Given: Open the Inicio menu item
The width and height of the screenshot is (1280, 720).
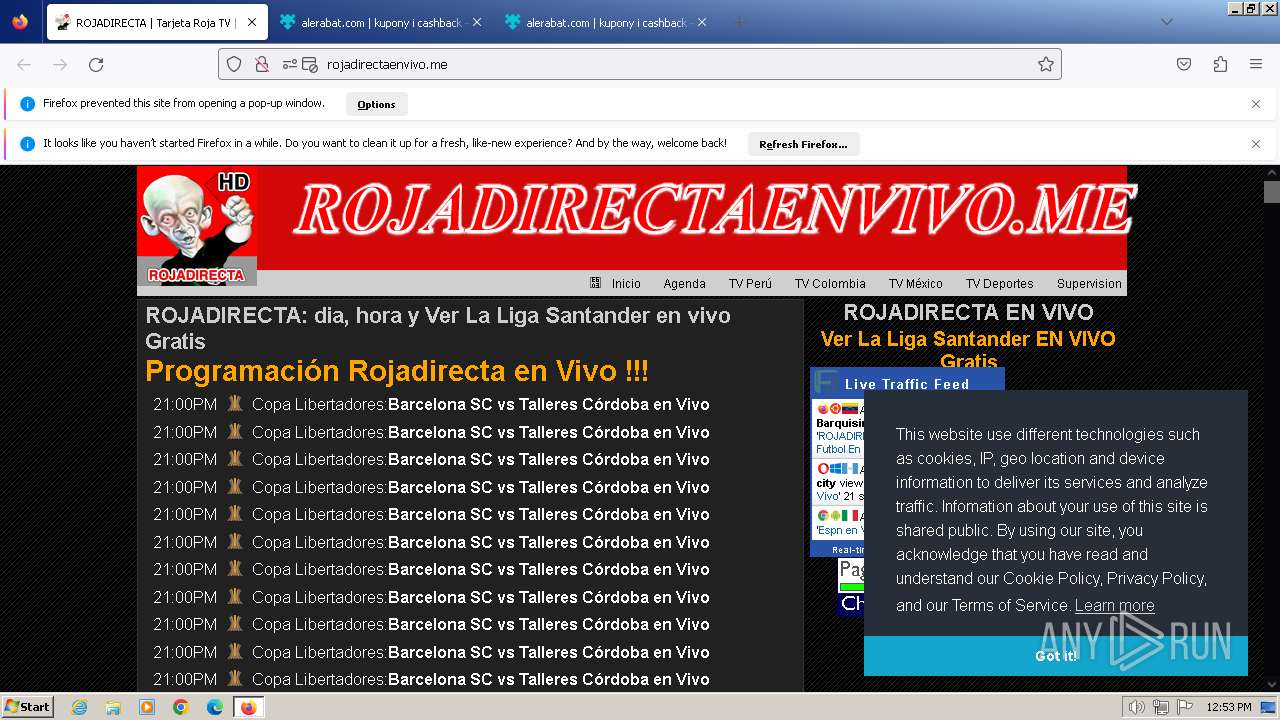Looking at the screenshot, I should coord(626,283).
